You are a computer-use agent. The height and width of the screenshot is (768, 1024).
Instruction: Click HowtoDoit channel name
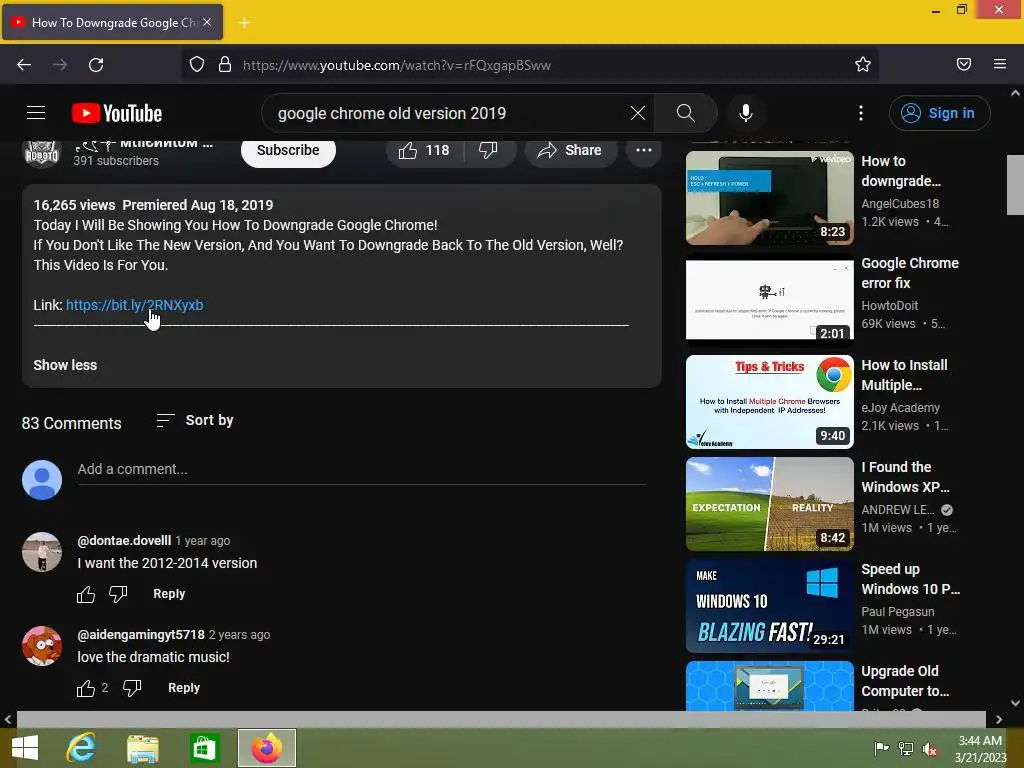point(889,306)
